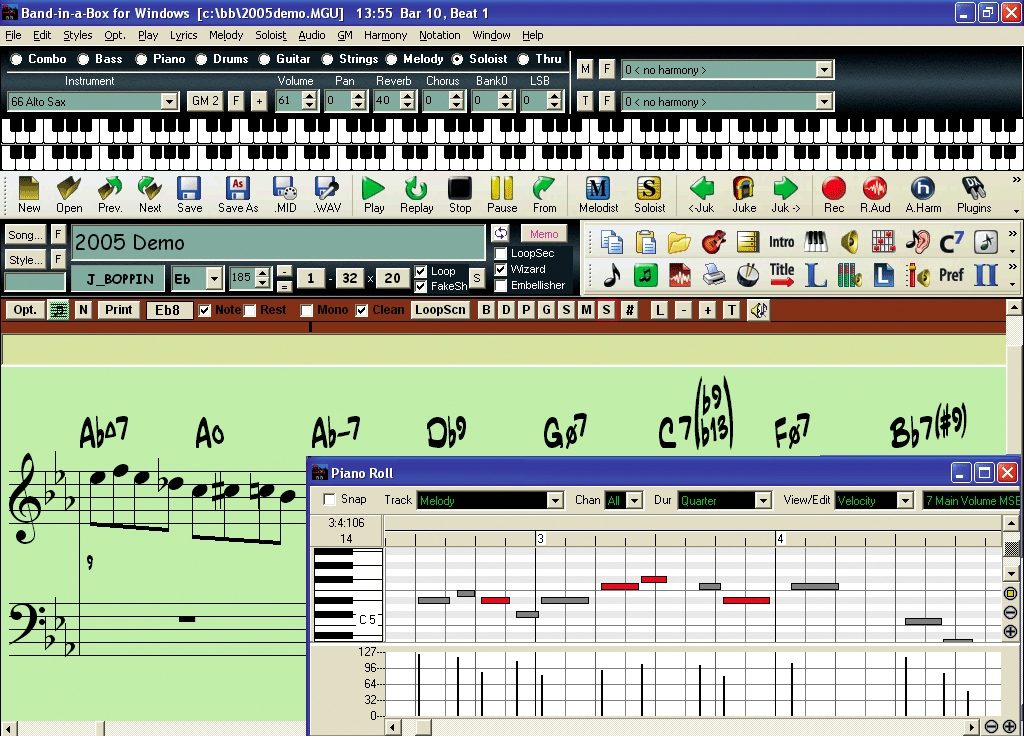Save the song with the Save icon
Image resolution: width=1024 pixels, height=736 pixels.
click(189, 195)
